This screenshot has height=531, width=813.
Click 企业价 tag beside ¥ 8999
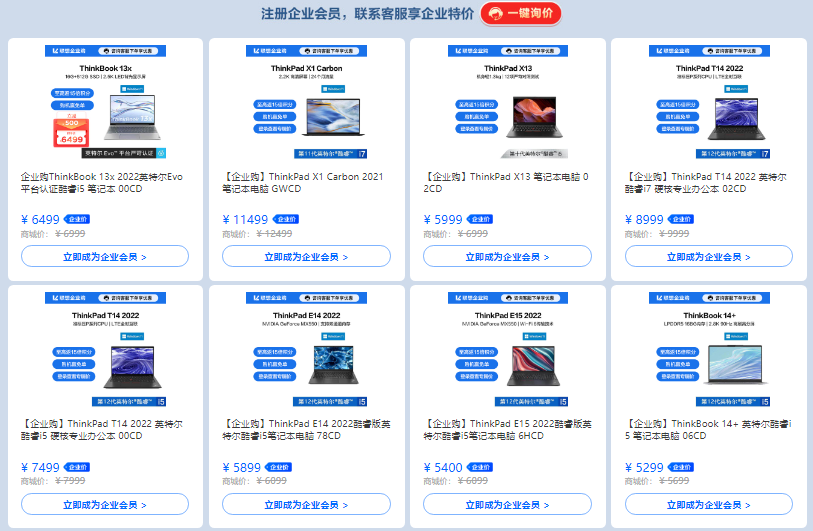coord(681,219)
